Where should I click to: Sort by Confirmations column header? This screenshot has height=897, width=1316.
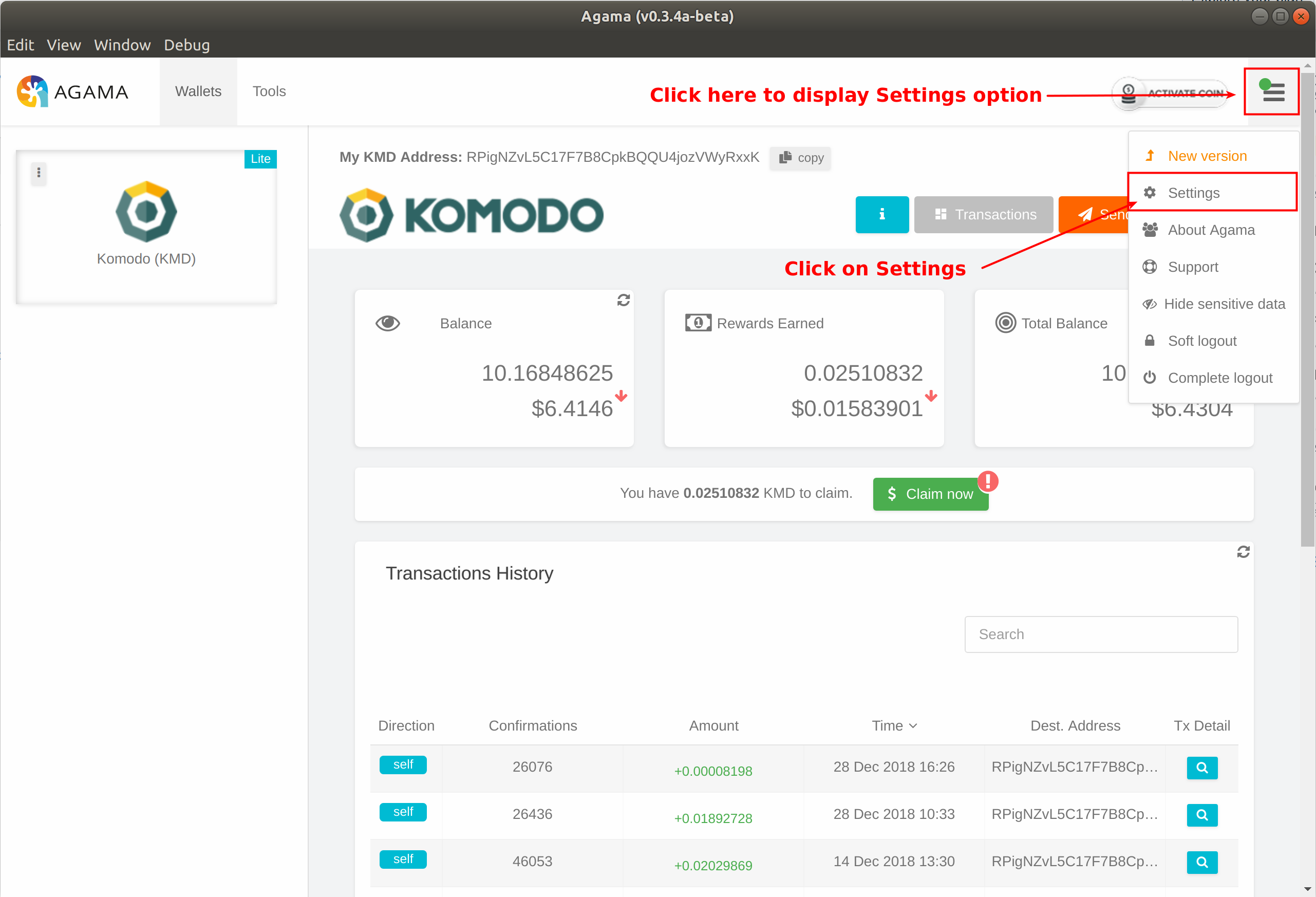click(x=532, y=725)
